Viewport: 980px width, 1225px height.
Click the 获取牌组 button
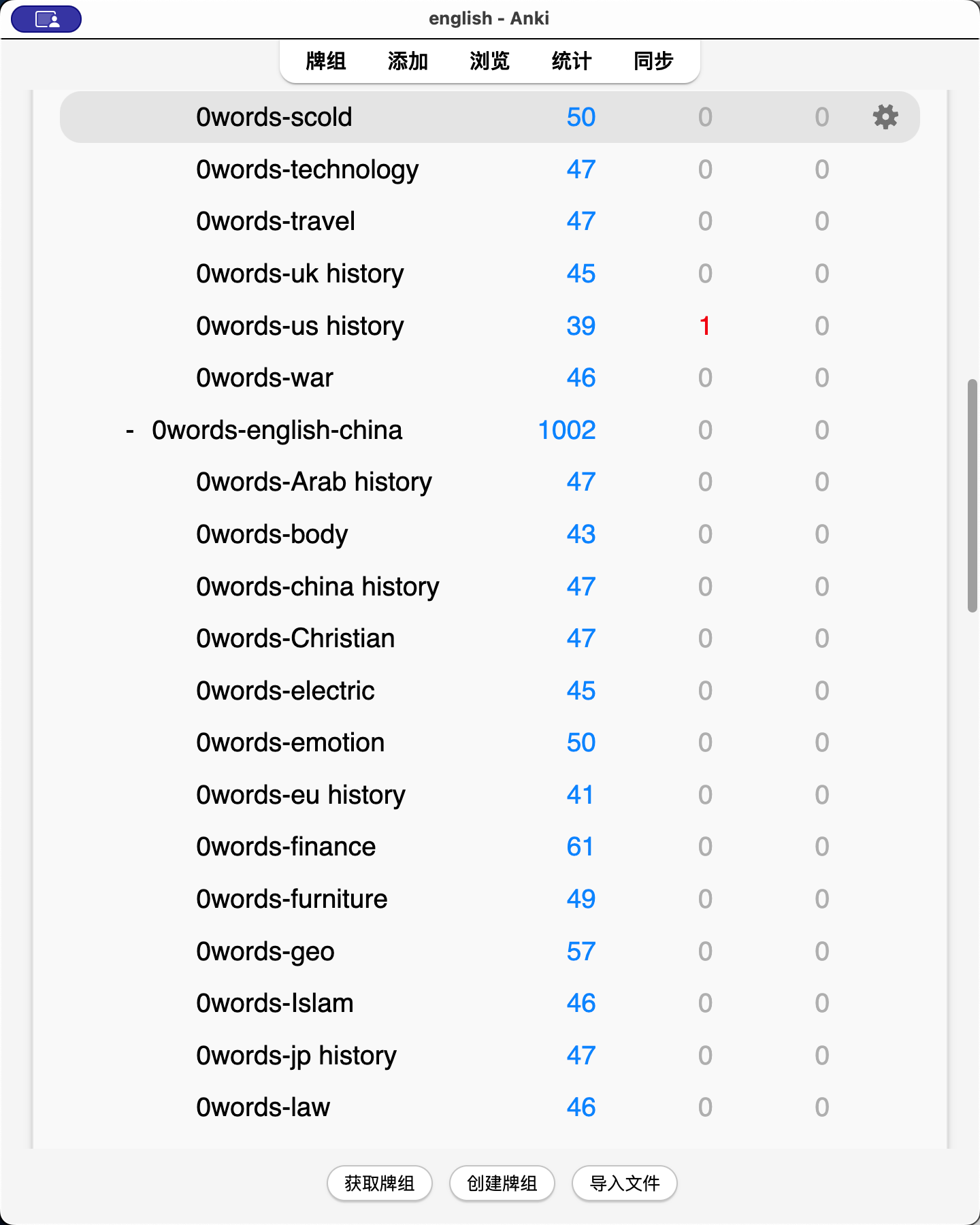(379, 1183)
